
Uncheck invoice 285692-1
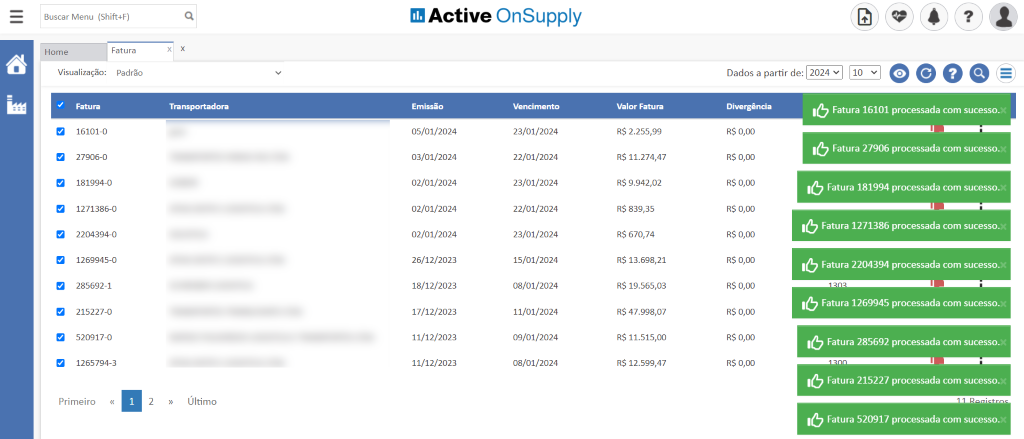tap(61, 285)
